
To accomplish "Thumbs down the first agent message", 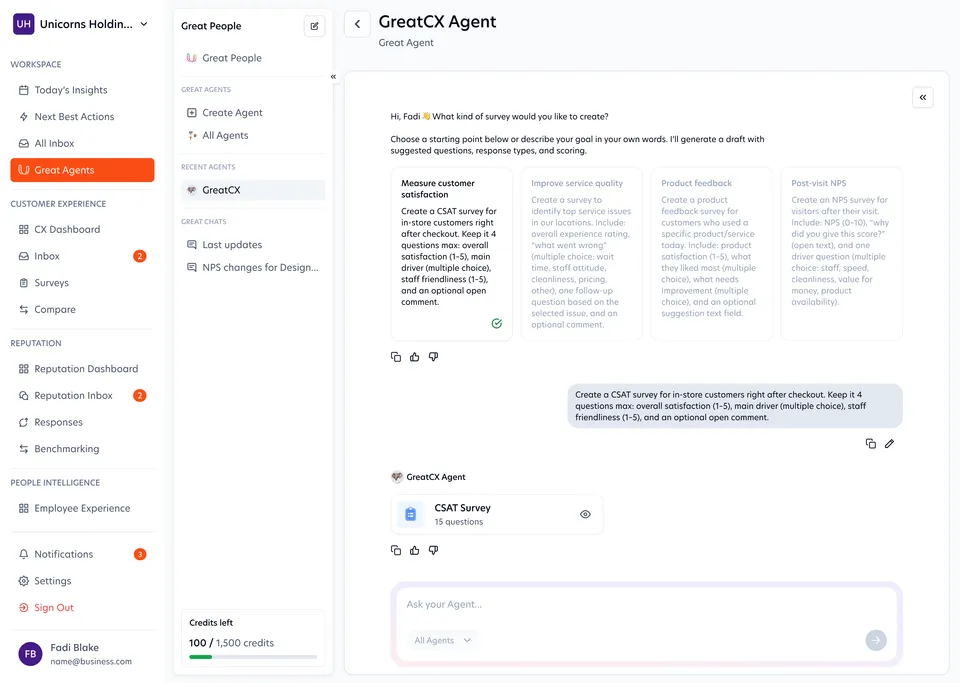I will [x=433, y=357].
